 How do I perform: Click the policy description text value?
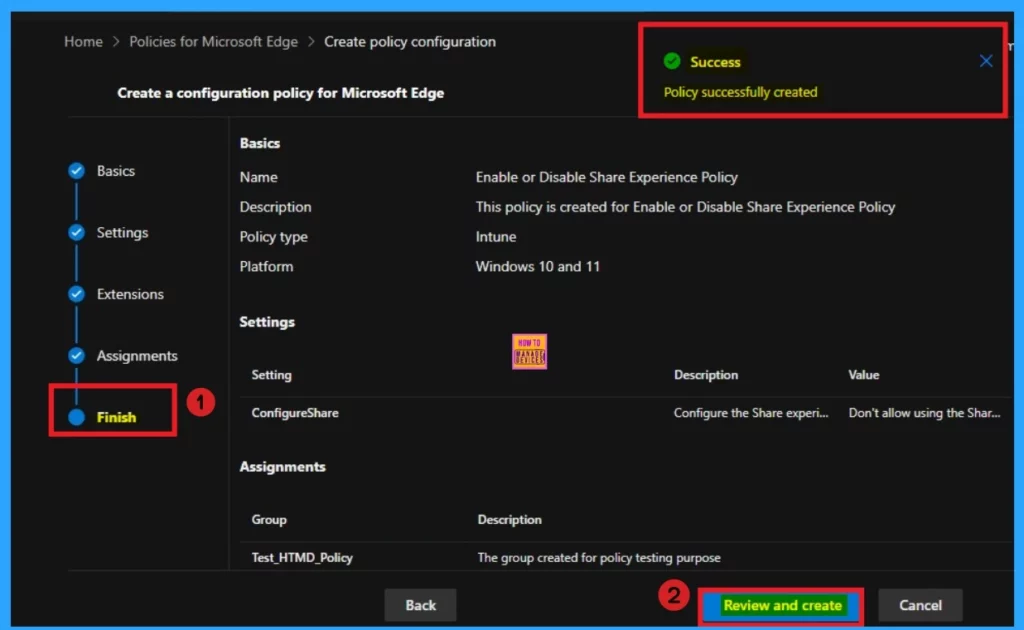point(684,207)
